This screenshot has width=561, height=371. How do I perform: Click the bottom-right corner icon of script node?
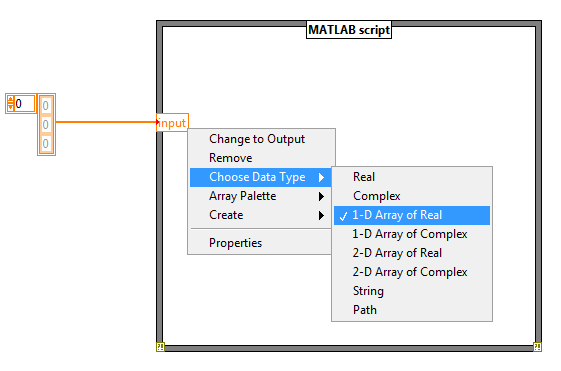tap(537, 347)
